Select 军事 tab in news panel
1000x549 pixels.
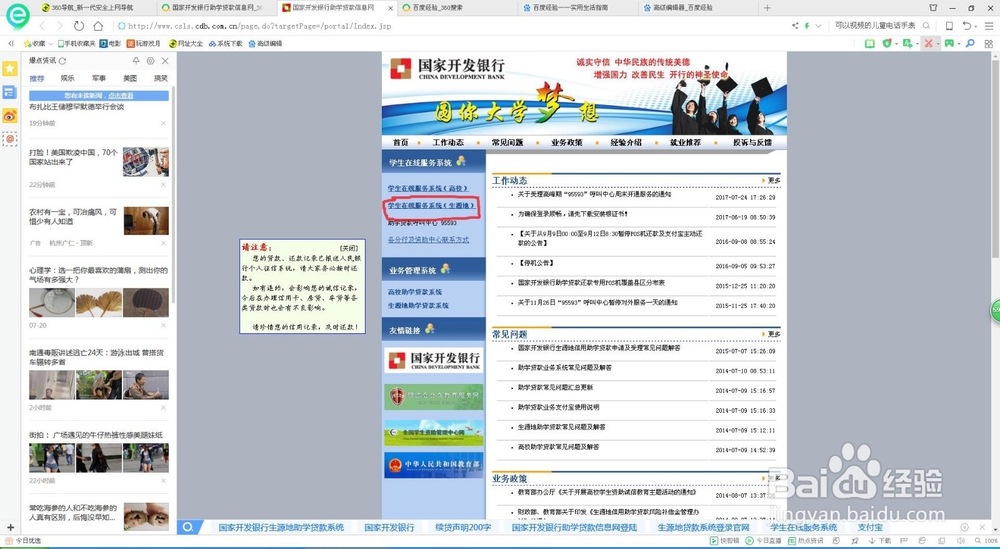tap(99, 78)
